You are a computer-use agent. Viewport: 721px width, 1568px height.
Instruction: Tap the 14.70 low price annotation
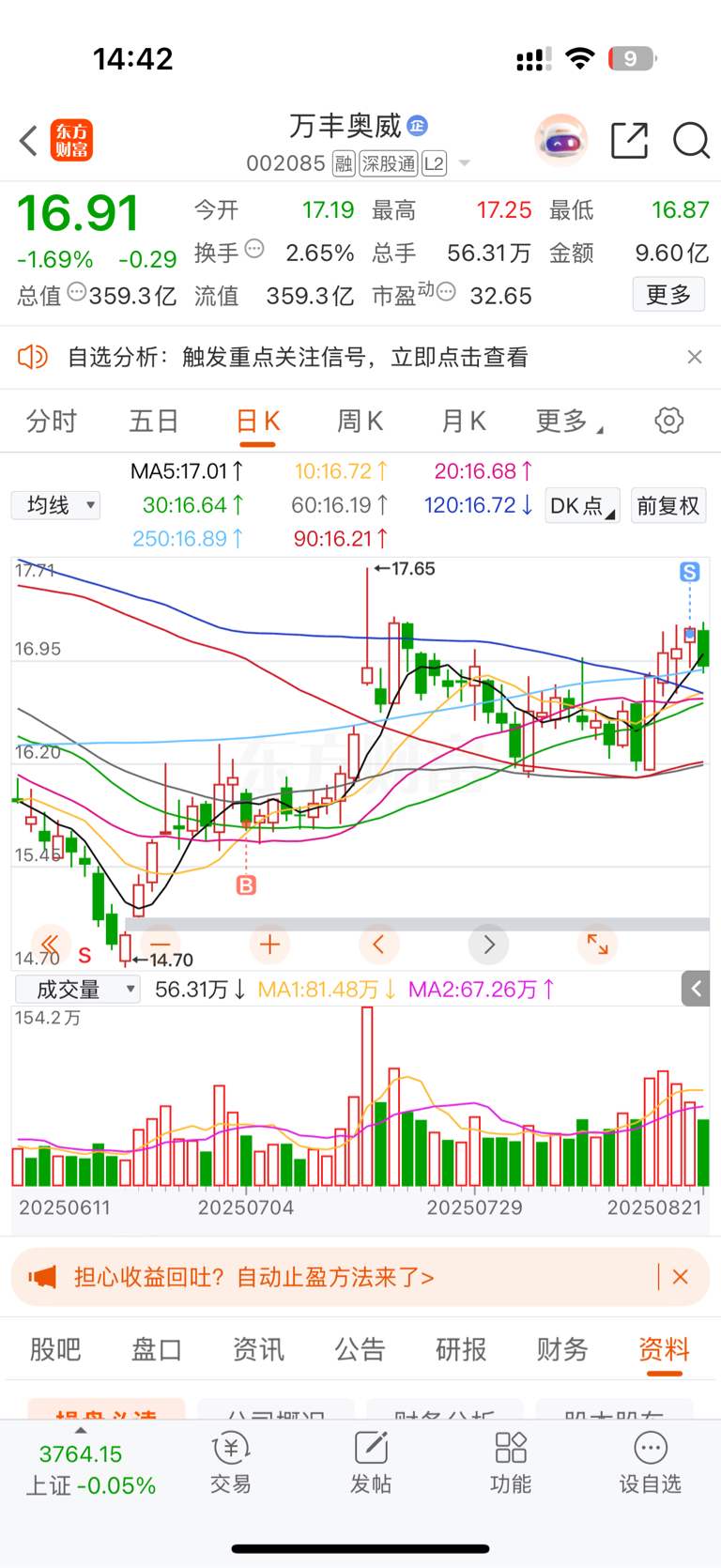163,960
